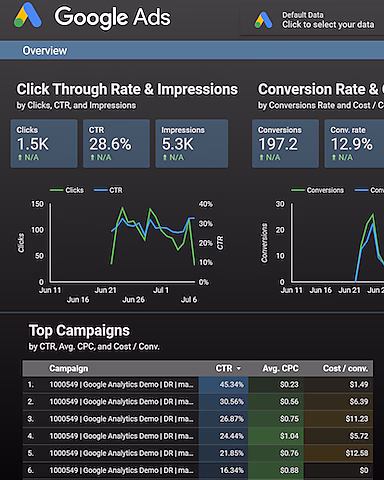Open the Default Data selector
Screen dimensions: 384x480
312,20
